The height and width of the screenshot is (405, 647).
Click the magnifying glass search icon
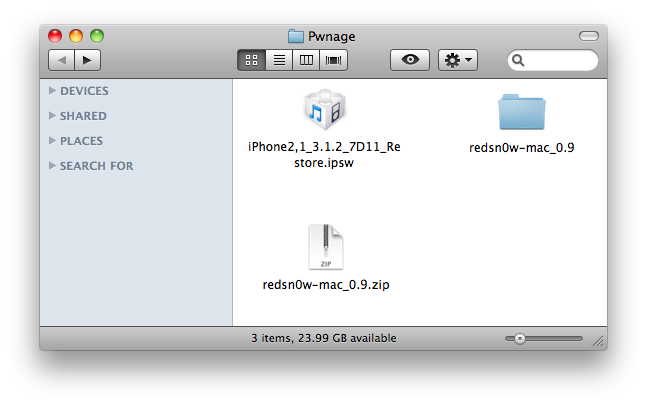pyautogui.click(x=518, y=61)
